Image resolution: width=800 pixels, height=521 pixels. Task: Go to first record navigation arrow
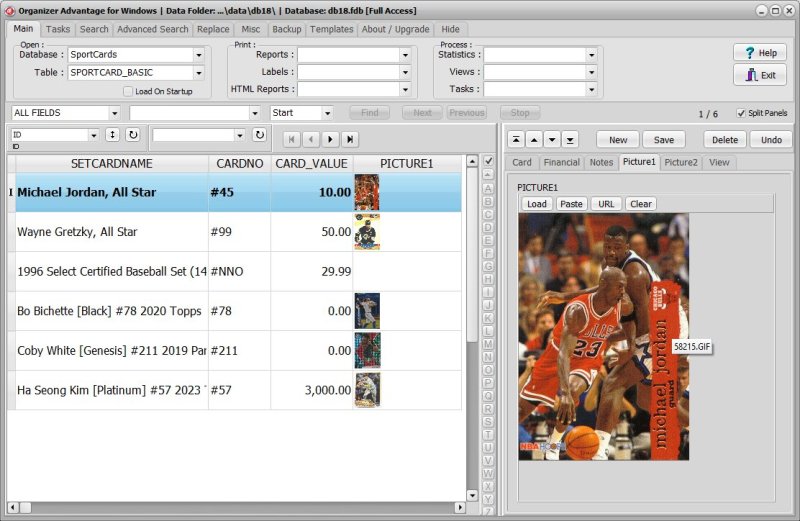pos(291,139)
